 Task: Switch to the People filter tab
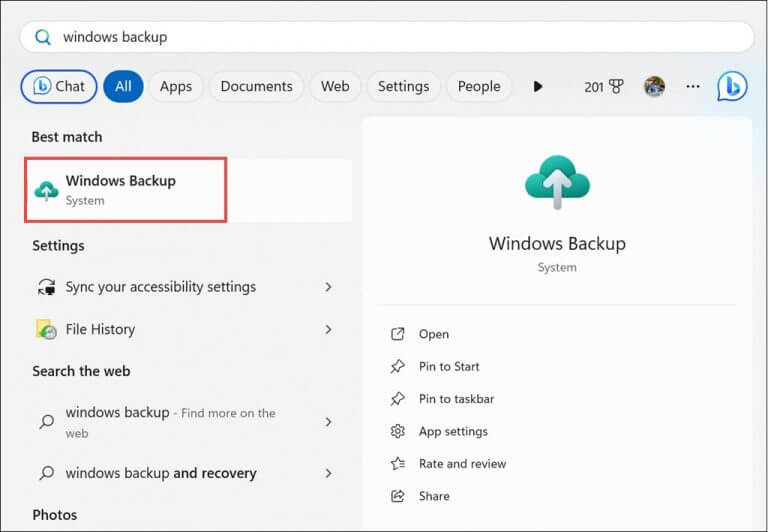click(479, 87)
